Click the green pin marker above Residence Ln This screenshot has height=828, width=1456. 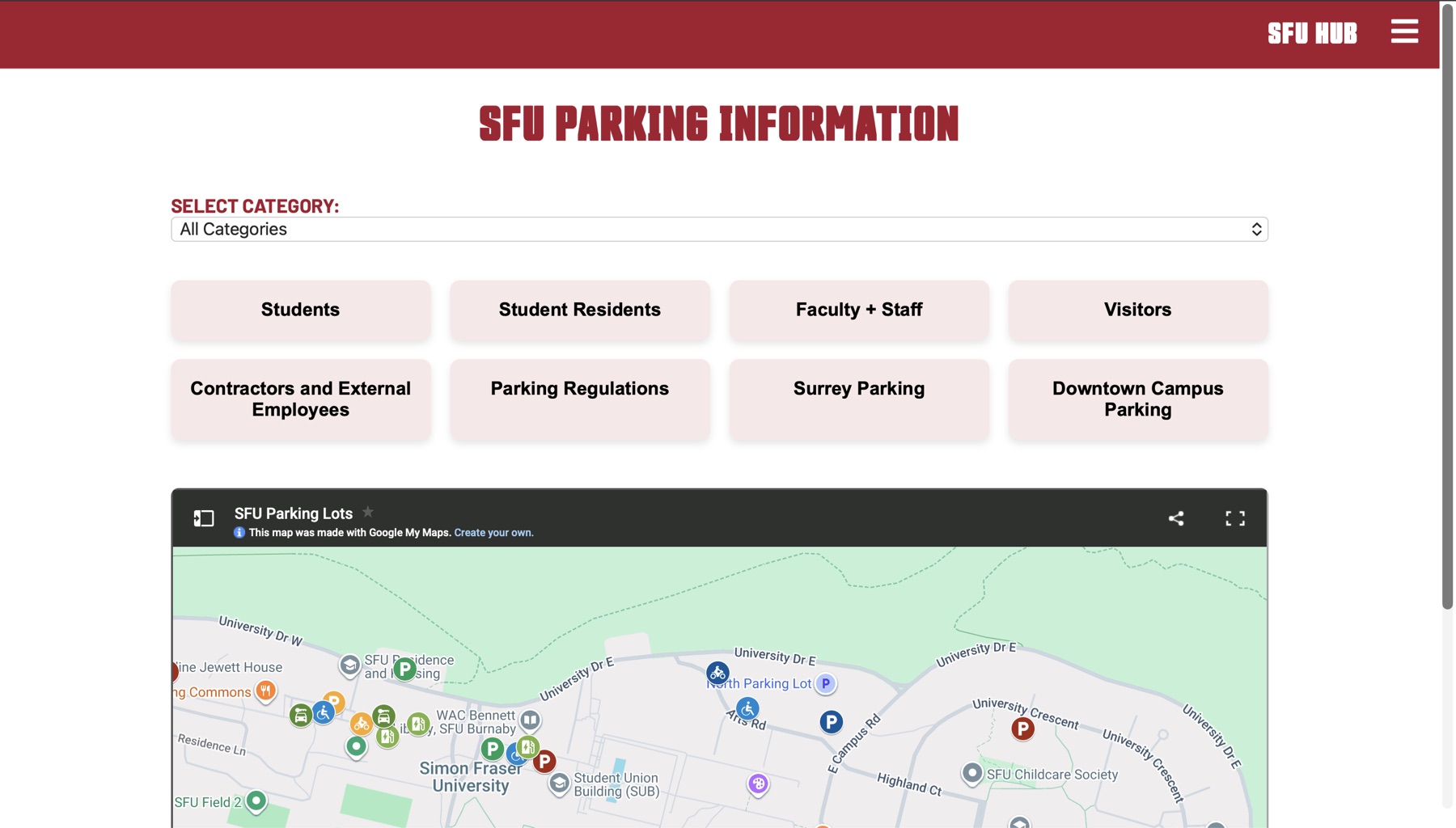356,746
